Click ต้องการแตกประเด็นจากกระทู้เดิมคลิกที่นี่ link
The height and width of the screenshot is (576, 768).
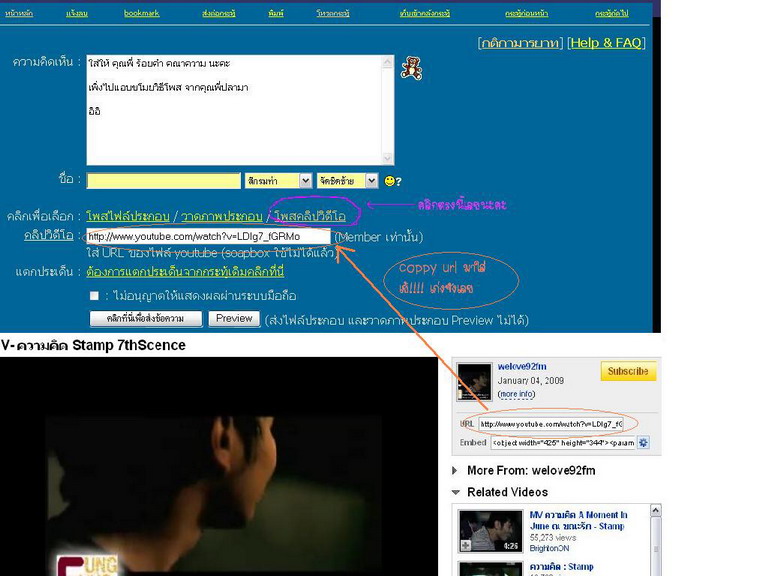pos(185,271)
